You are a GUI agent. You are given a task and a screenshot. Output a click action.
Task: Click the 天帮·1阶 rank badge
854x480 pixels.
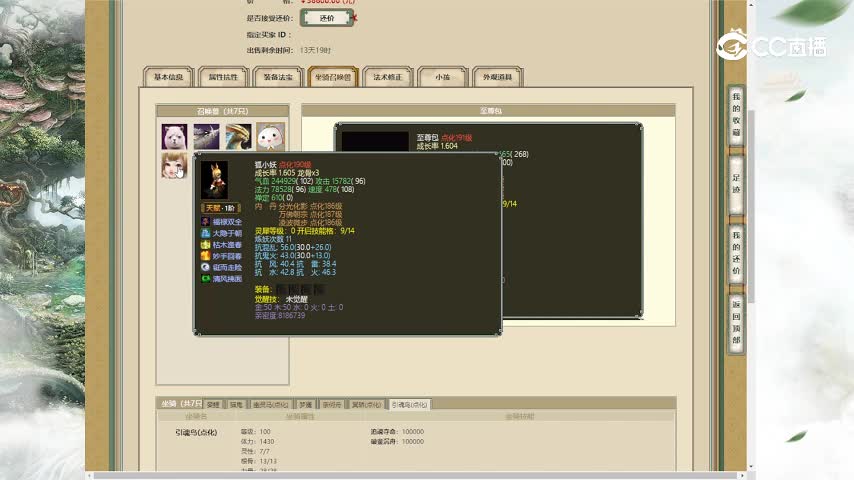220,208
